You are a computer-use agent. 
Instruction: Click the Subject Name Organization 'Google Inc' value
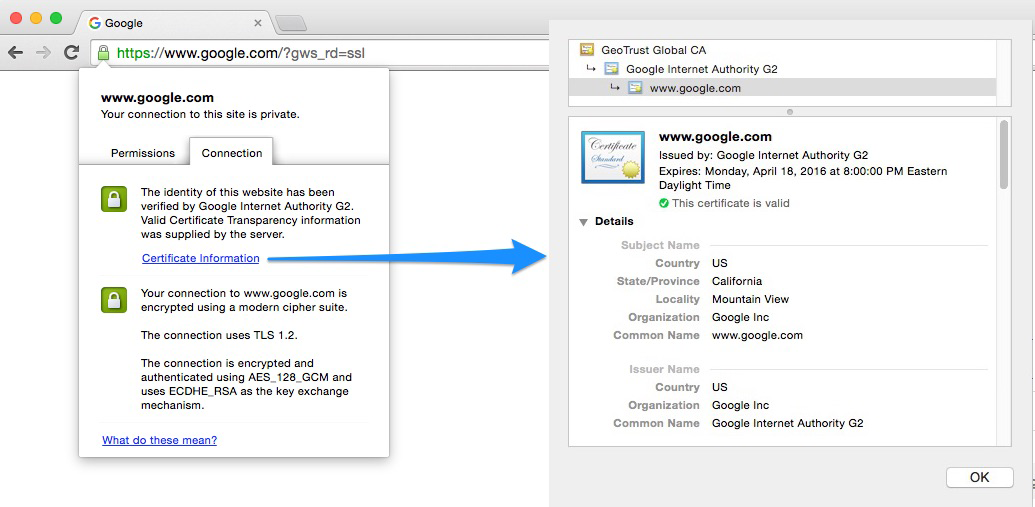[740, 318]
